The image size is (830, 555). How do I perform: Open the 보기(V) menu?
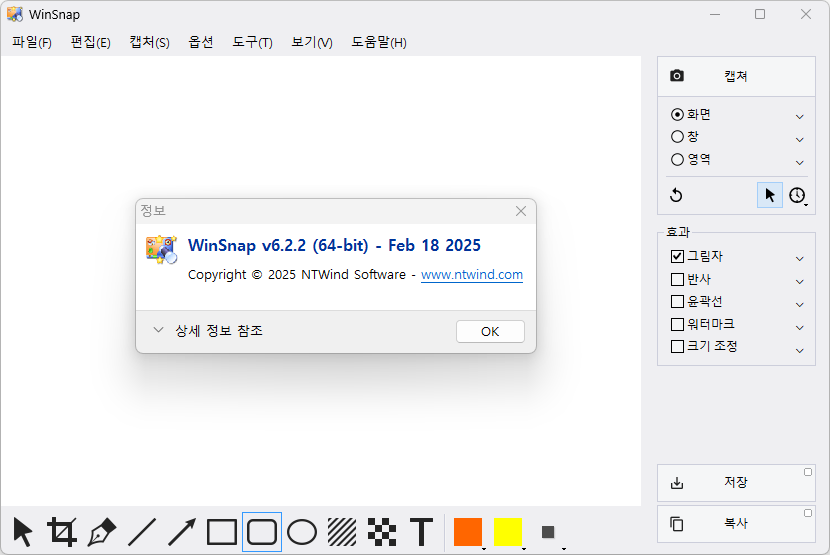click(x=312, y=42)
